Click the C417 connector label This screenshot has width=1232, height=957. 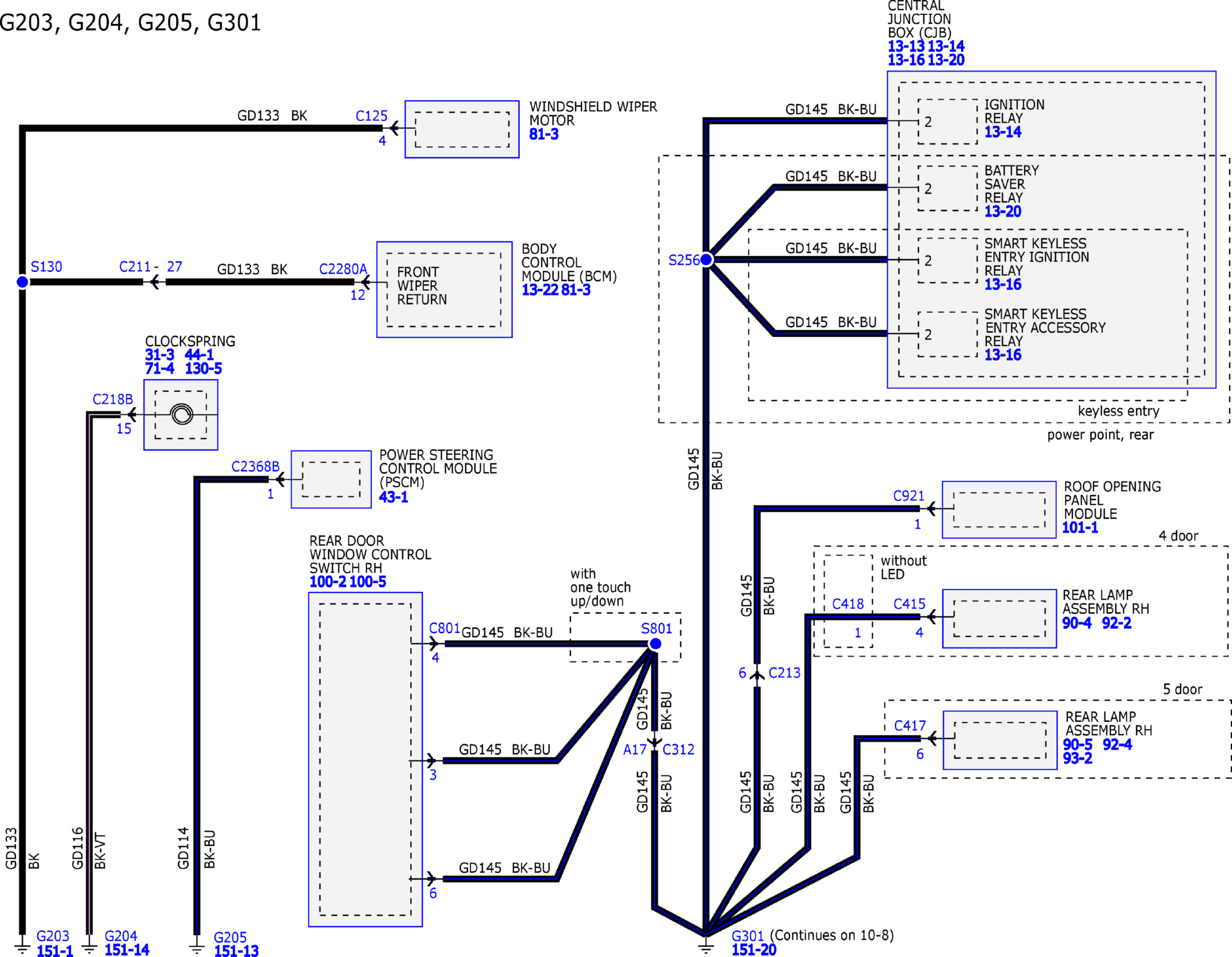pos(909,726)
